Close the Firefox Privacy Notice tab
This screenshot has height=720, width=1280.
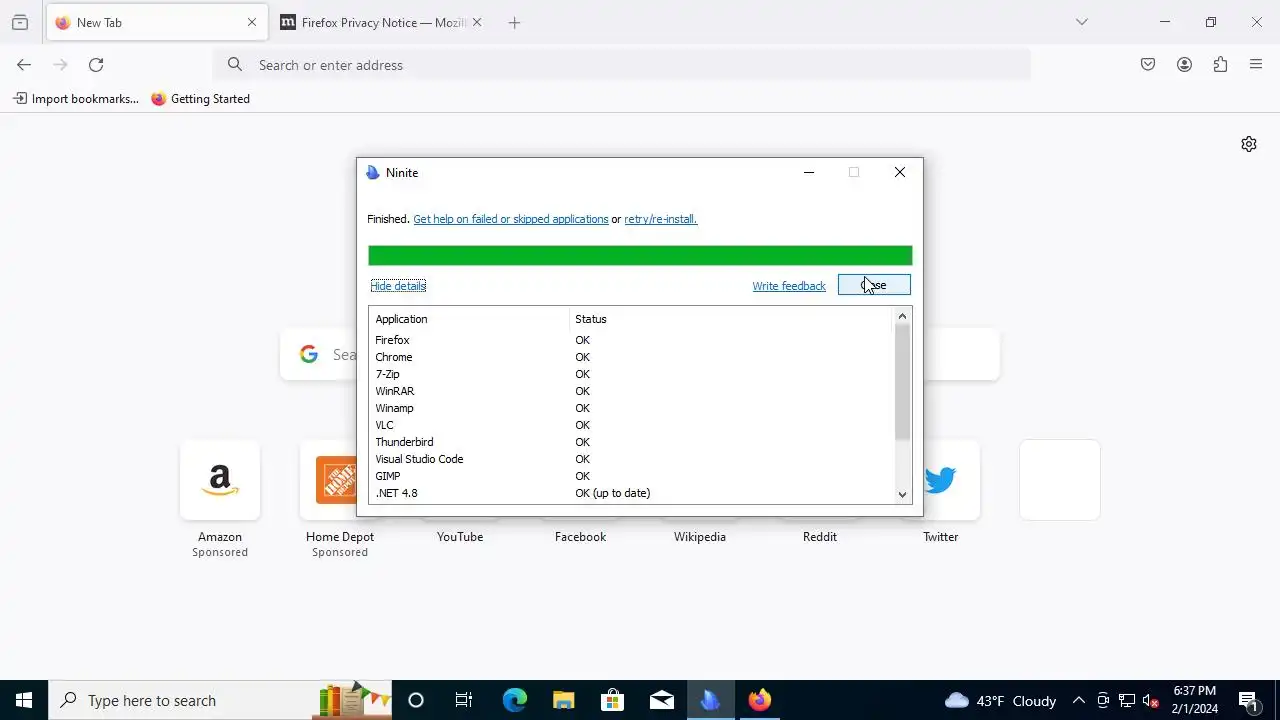tap(477, 22)
